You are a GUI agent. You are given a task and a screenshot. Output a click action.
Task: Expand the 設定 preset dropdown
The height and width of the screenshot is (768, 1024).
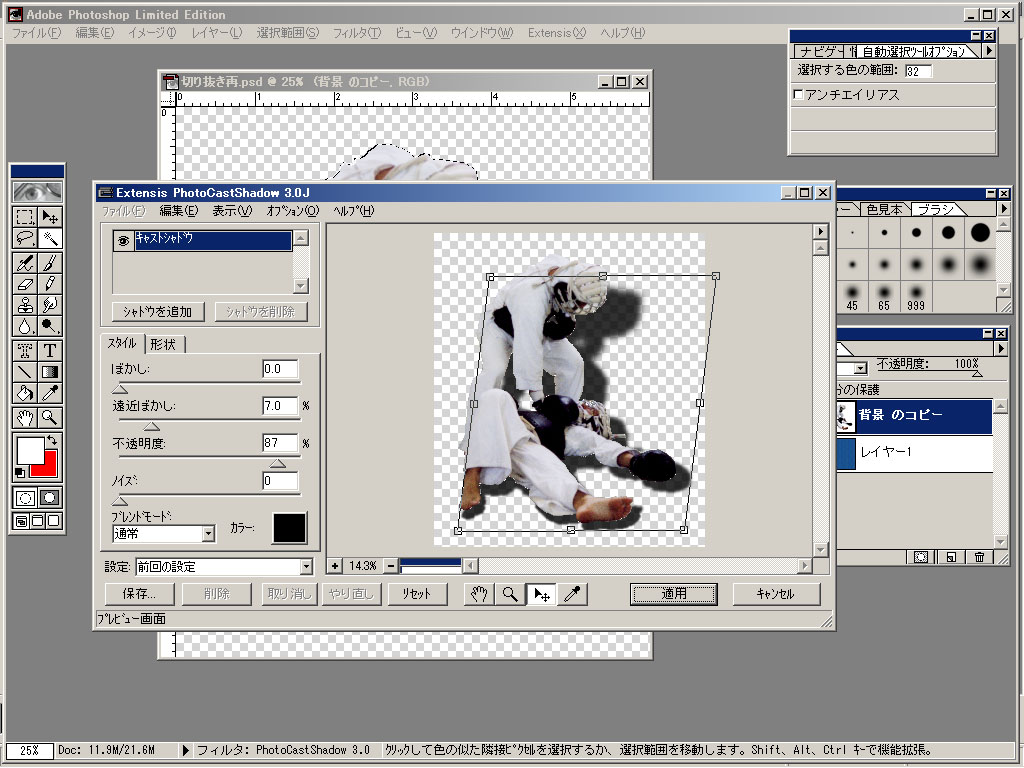(x=306, y=567)
